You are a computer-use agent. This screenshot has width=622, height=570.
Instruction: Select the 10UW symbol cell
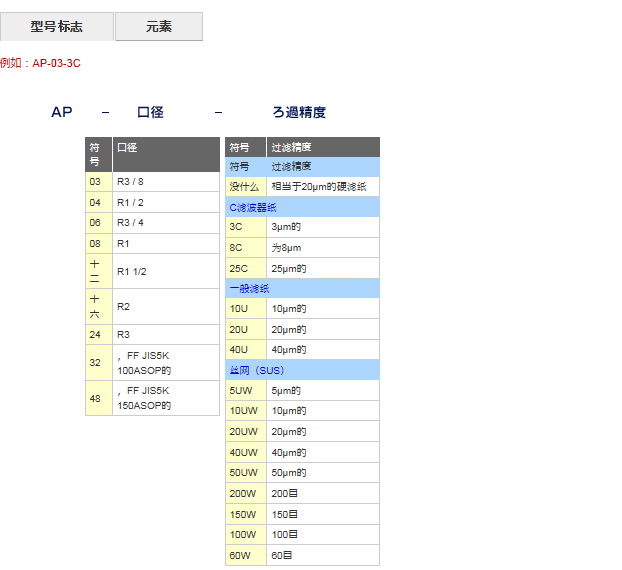(x=246, y=411)
